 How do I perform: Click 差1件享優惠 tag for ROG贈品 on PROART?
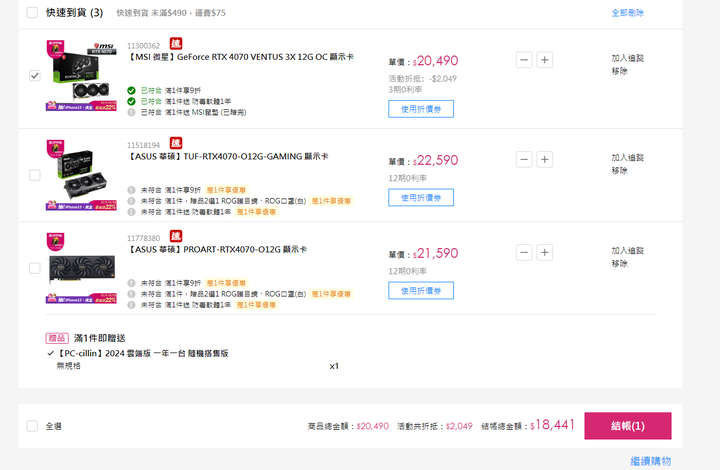point(331,294)
